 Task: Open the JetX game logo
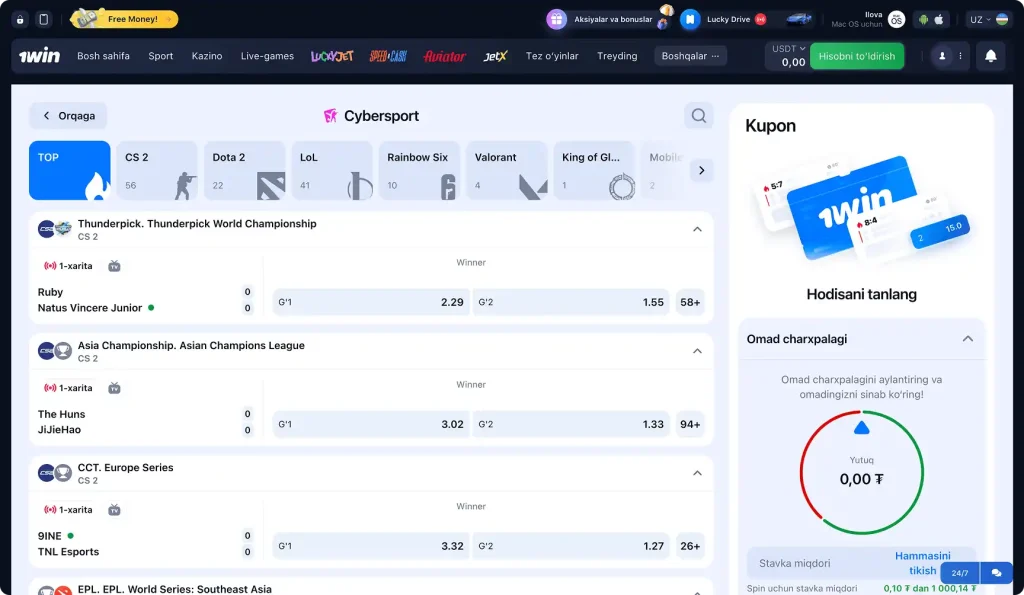[x=495, y=56]
